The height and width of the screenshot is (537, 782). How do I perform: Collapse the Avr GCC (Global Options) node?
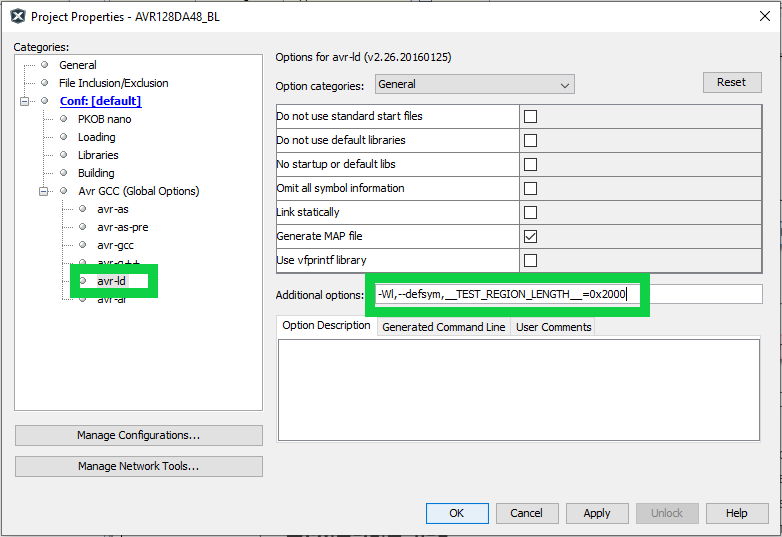[43, 191]
